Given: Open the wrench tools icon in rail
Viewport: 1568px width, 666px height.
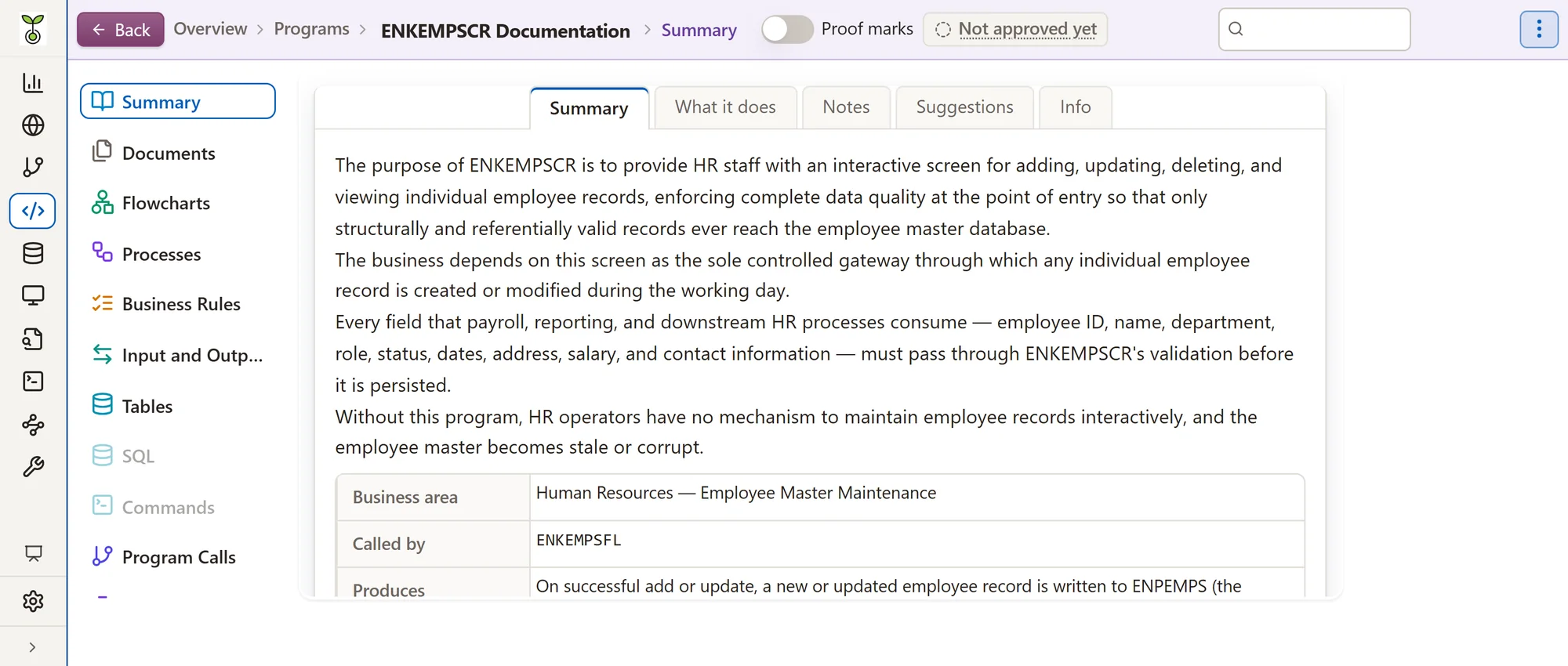Looking at the screenshot, I should point(33,467).
